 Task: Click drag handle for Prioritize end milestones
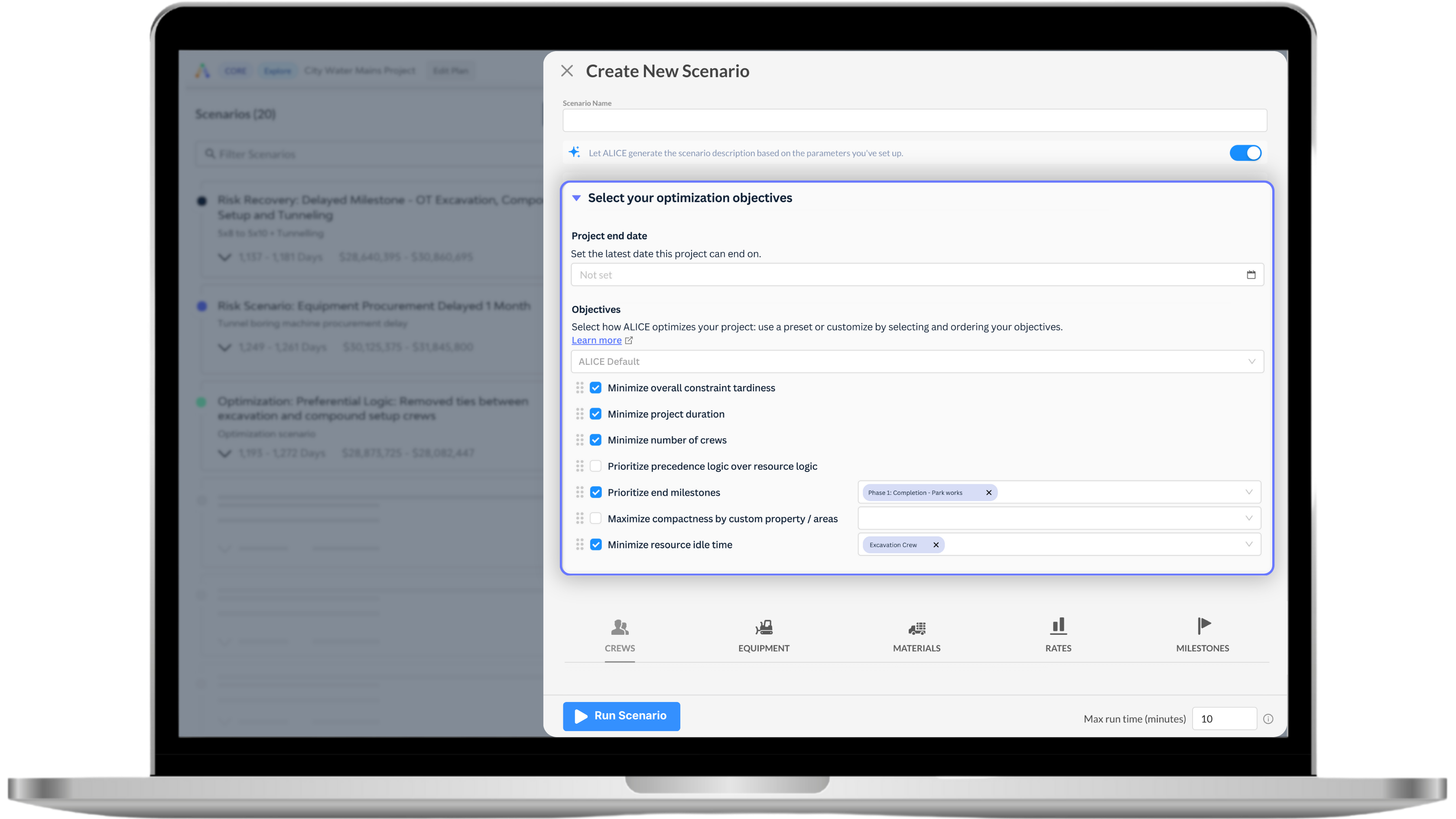pyautogui.click(x=579, y=492)
